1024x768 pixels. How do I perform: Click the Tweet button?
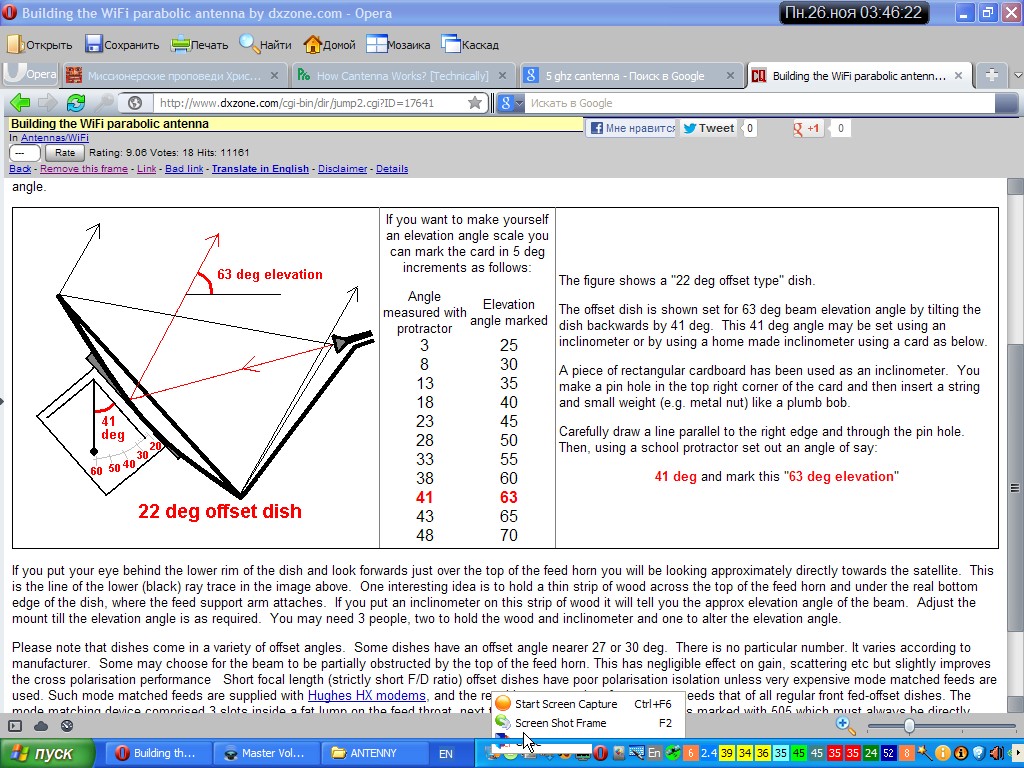(709, 128)
